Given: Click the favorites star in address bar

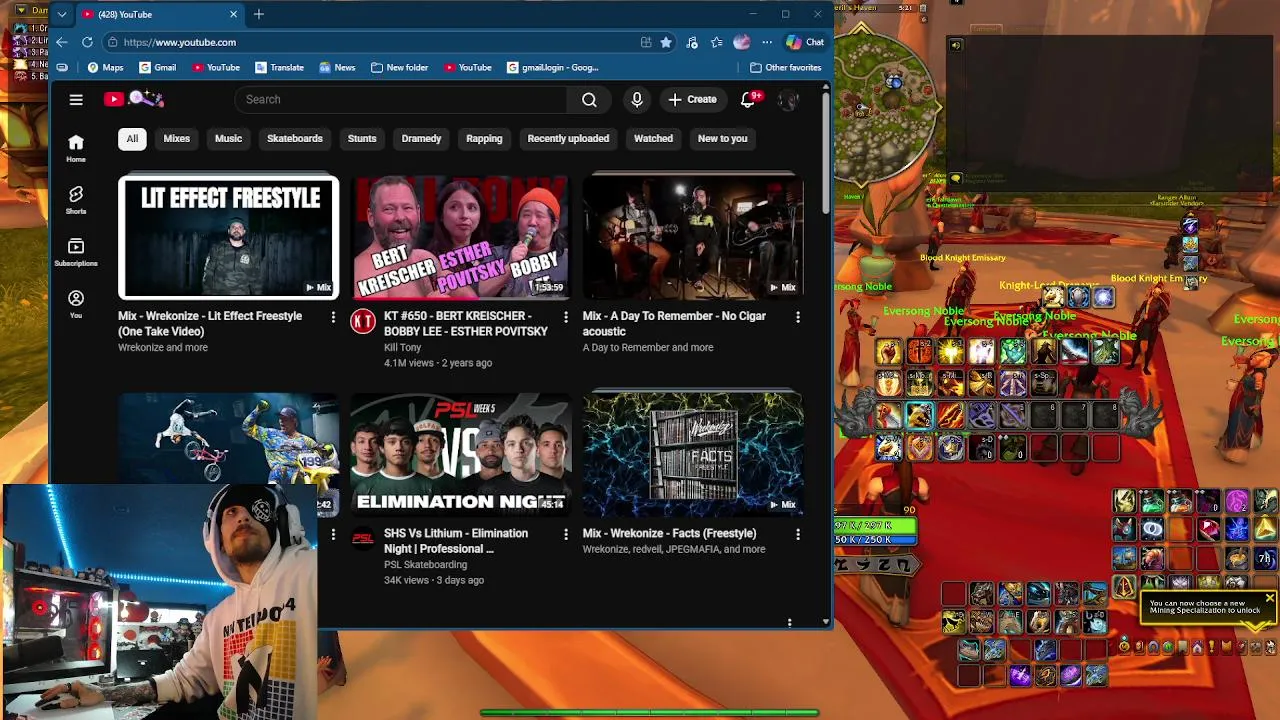Looking at the screenshot, I should point(666,42).
